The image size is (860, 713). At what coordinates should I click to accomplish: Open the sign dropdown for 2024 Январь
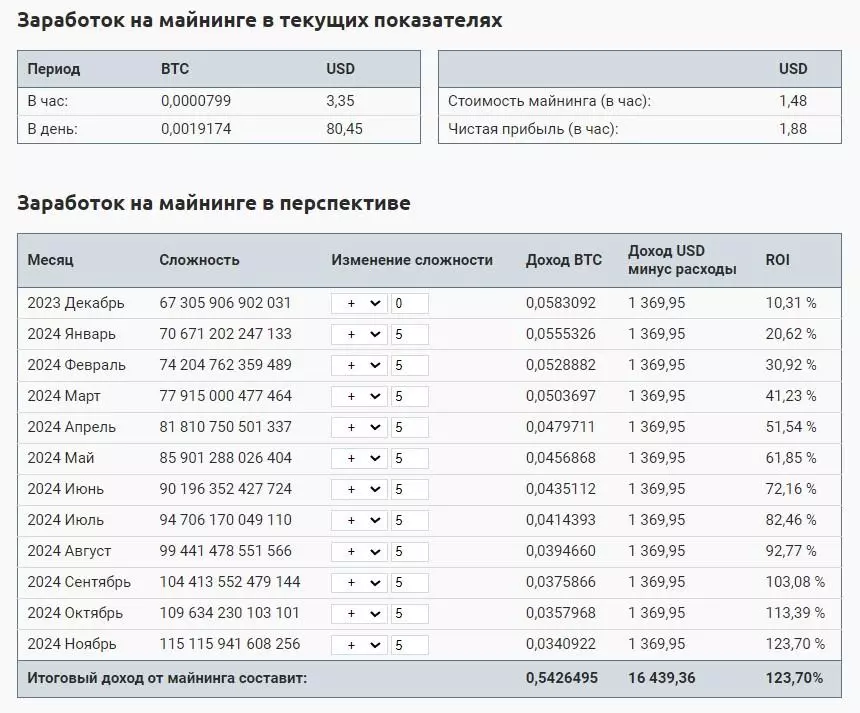pos(359,334)
